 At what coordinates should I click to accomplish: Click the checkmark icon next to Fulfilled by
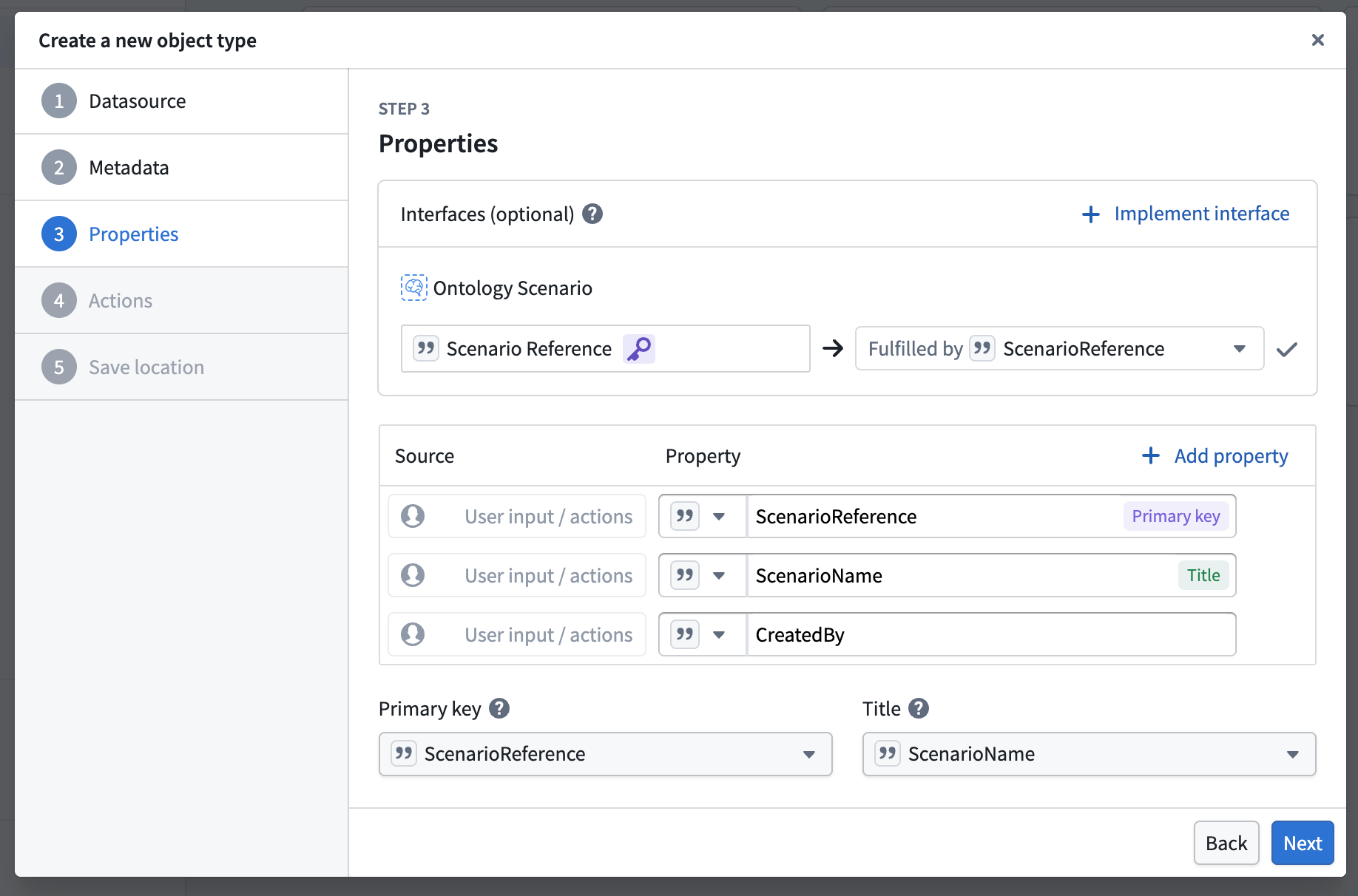point(1287,349)
